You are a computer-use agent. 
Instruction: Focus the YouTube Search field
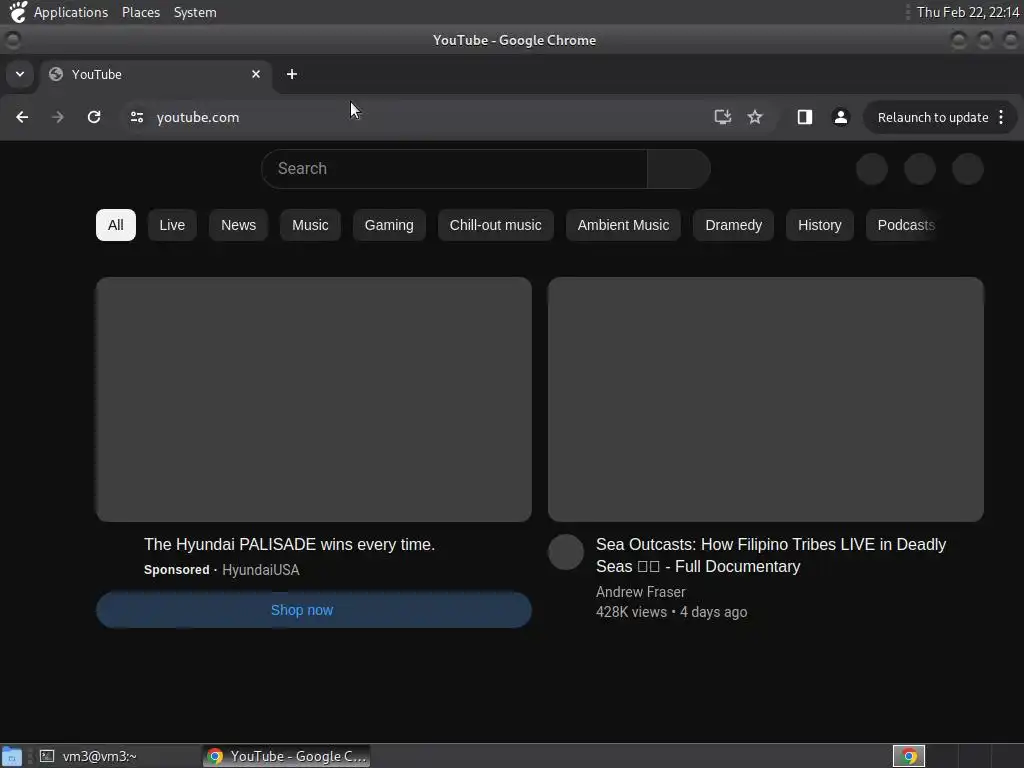(x=455, y=168)
